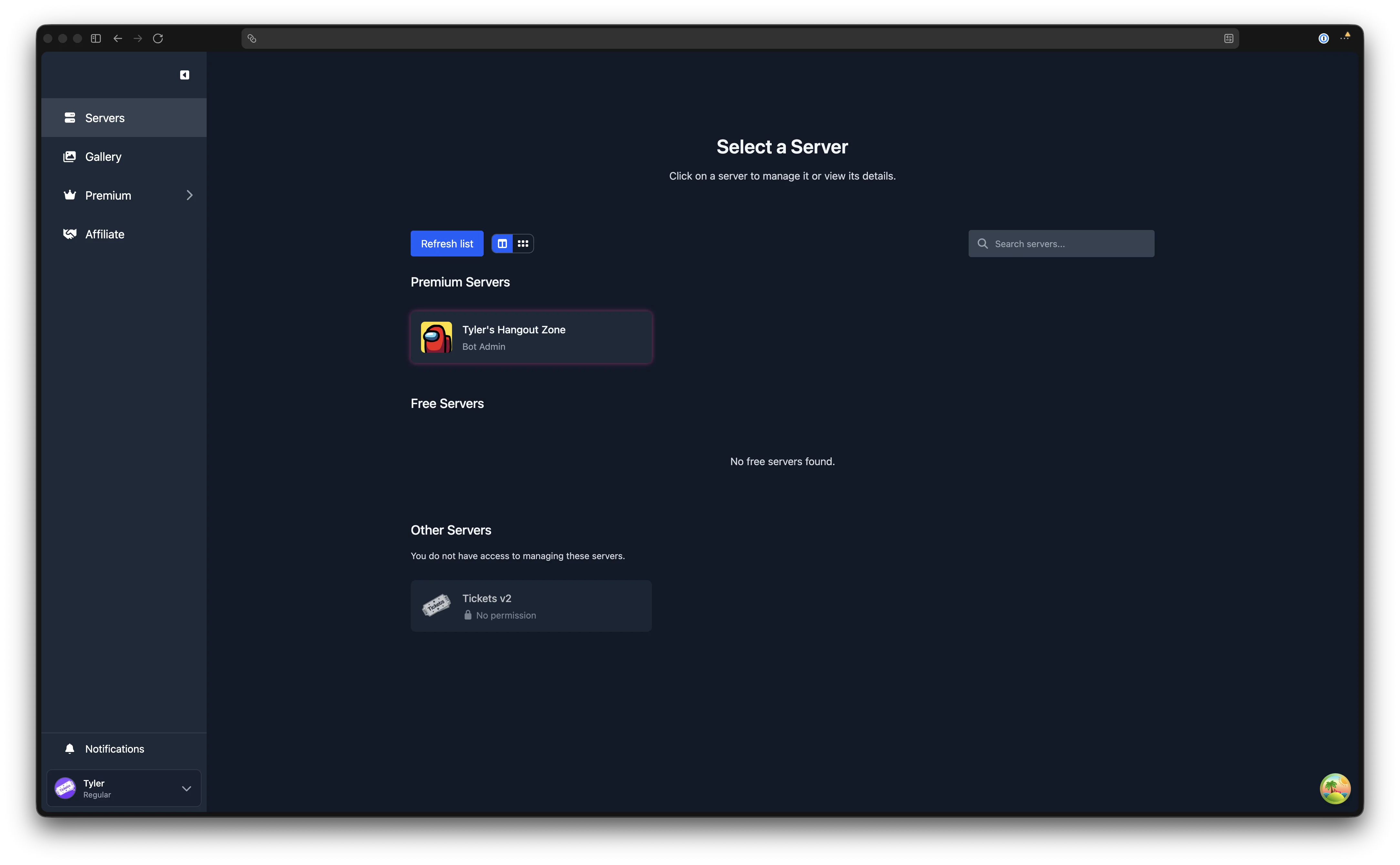Click the 'No free servers found.' text

pyautogui.click(x=782, y=462)
